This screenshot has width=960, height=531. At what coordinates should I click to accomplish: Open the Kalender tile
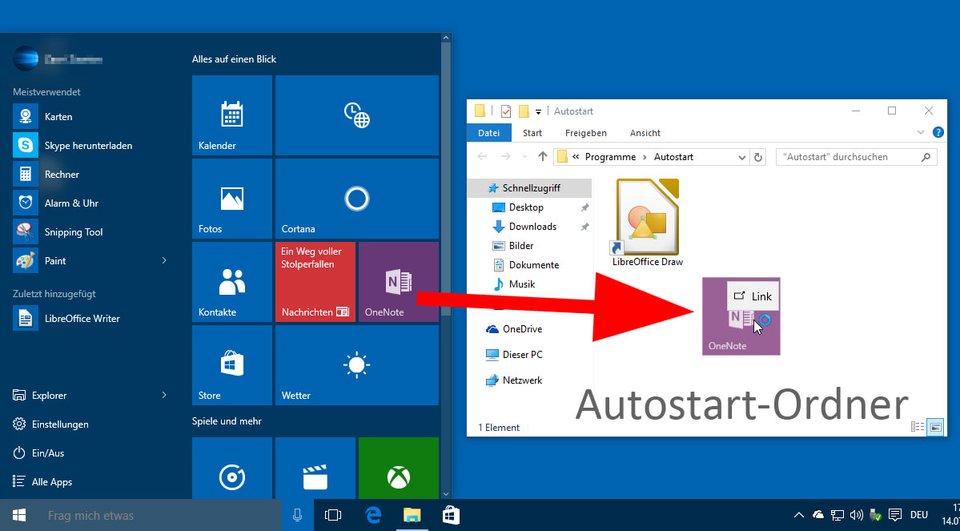pyautogui.click(x=232, y=115)
